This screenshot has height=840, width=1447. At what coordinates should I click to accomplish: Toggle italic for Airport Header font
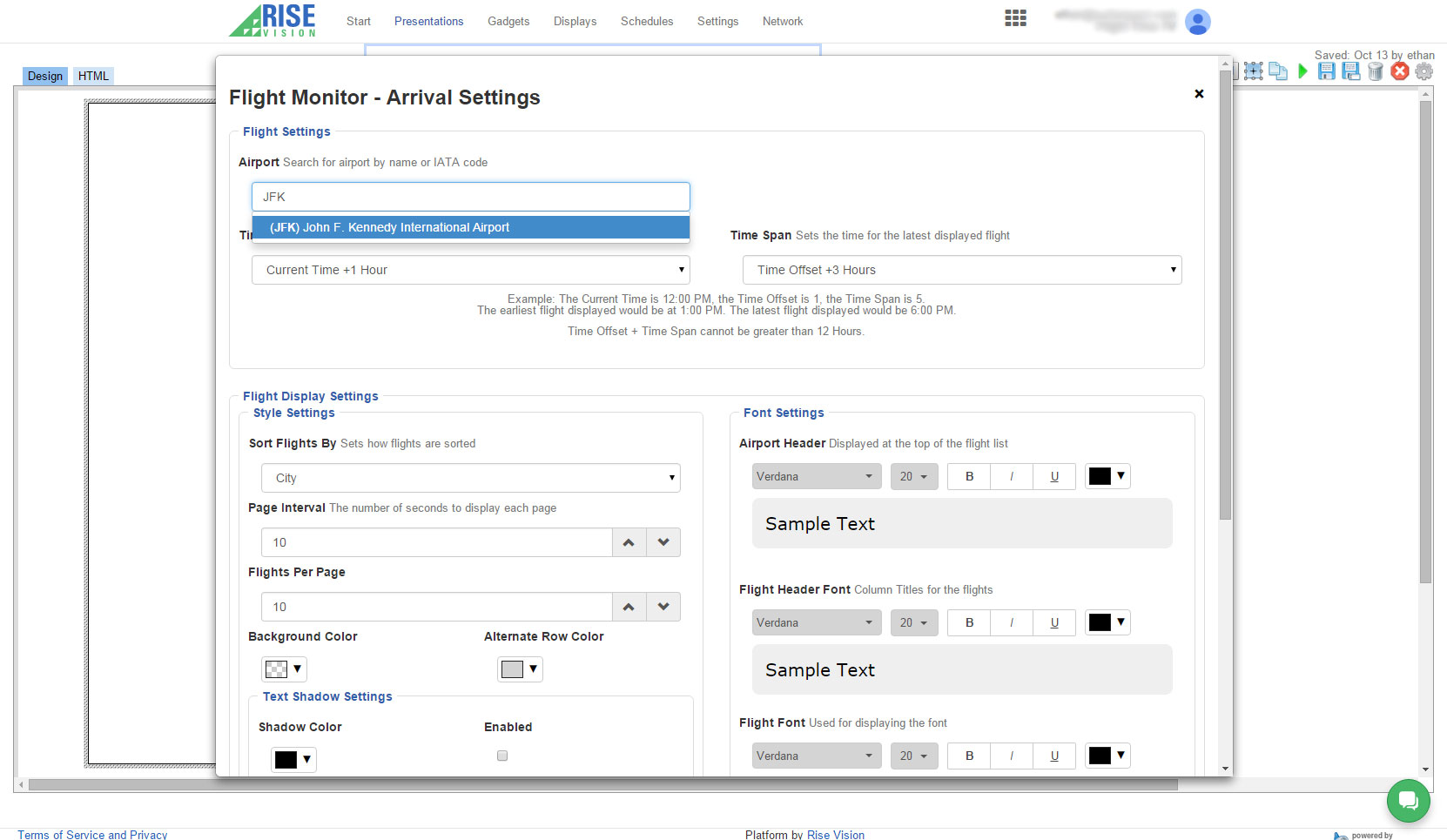tap(1012, 476)
